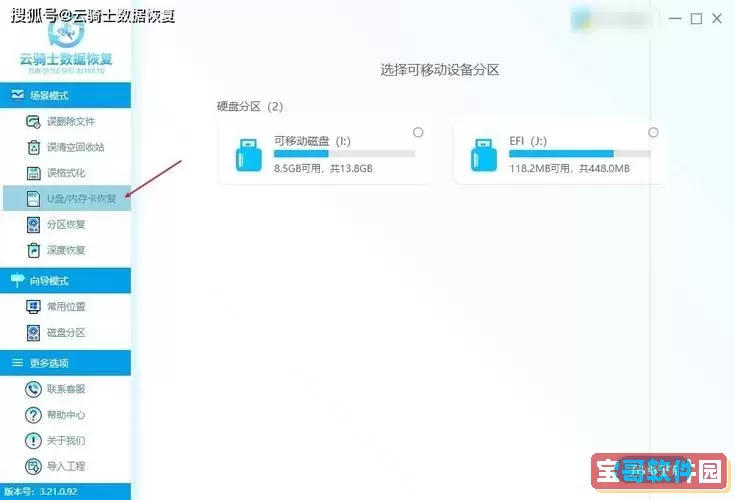Image resolution: width=735 pixels, height=500 pixels.
Task: Open 误删除文件 recovery mode
Action: 66,122
